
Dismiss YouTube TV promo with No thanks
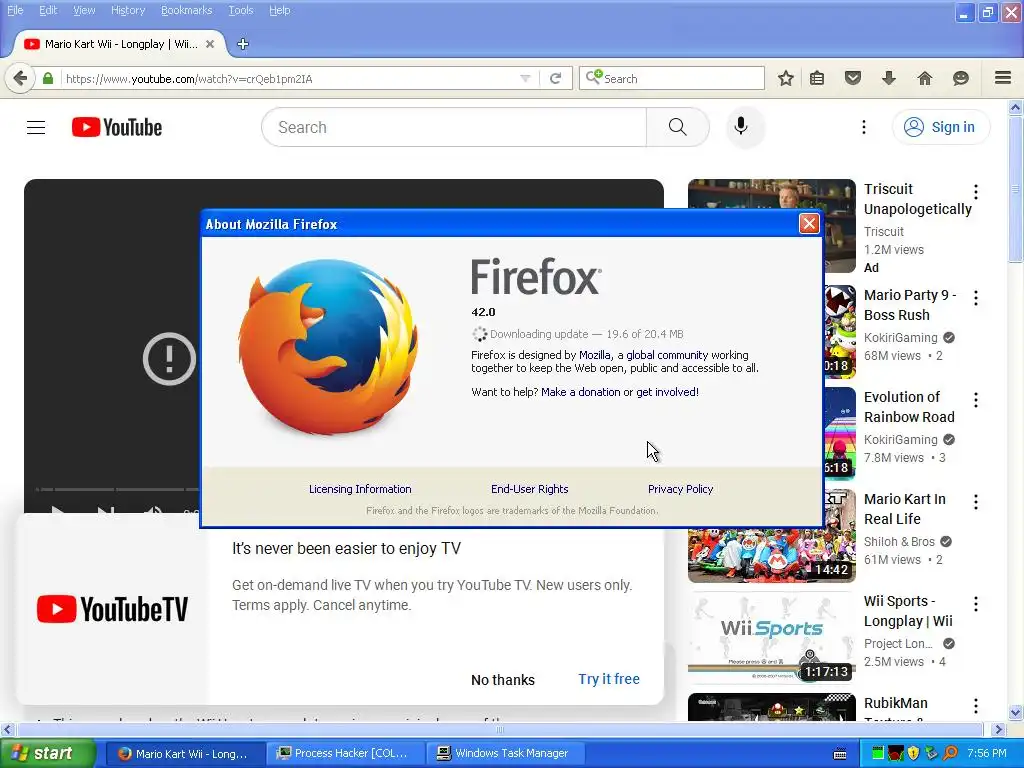tap(503, 680)
